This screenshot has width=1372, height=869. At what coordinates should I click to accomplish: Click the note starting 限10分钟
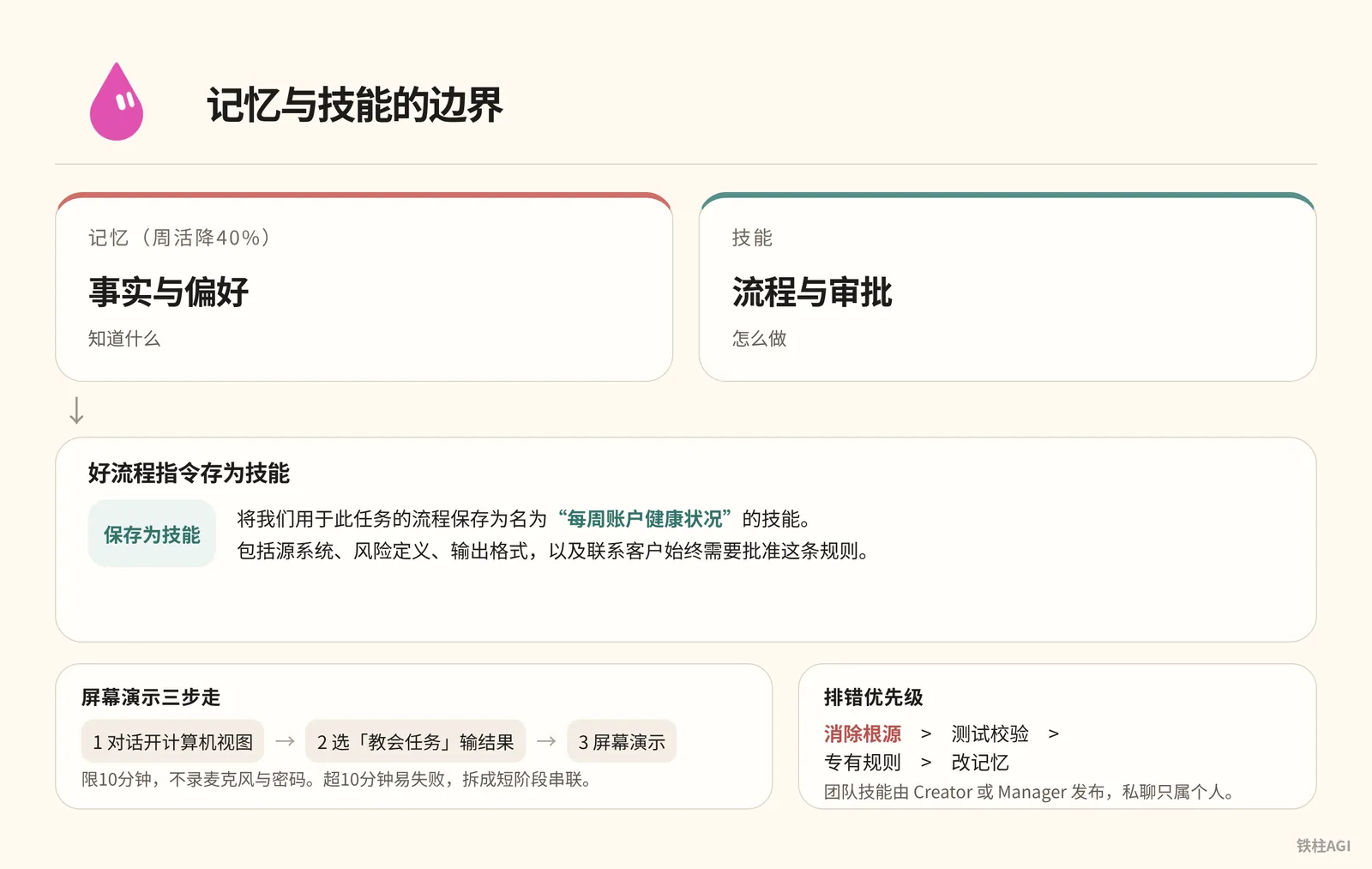pos(339,779)
